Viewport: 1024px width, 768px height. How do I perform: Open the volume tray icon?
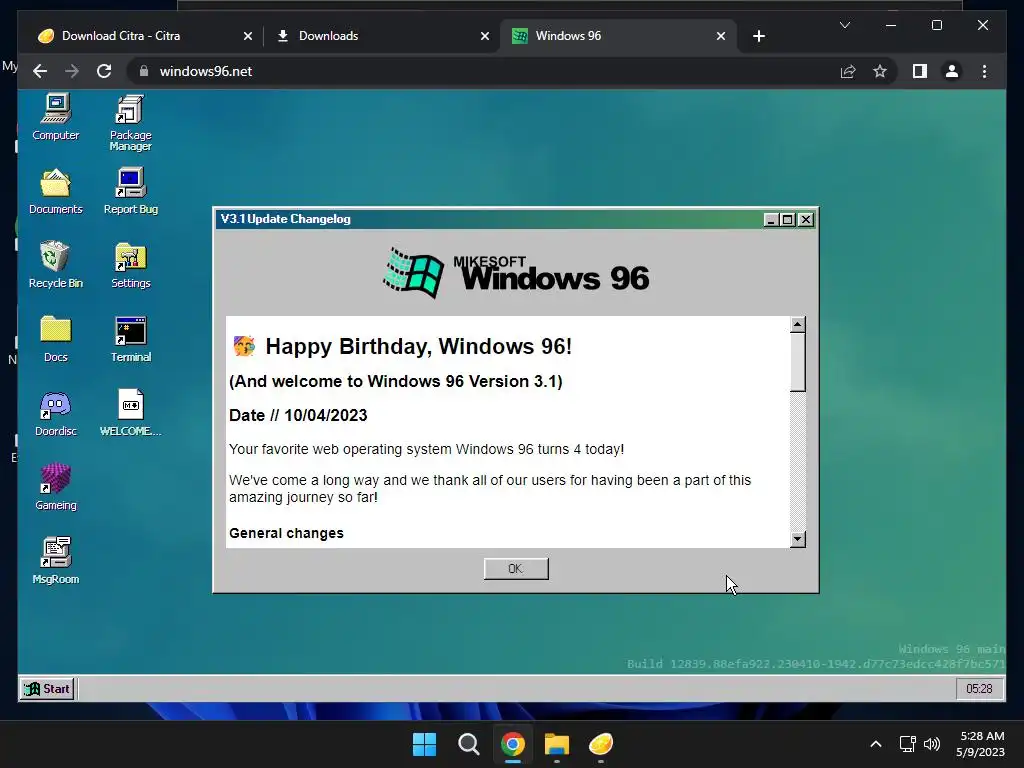(x=932, y=744)
